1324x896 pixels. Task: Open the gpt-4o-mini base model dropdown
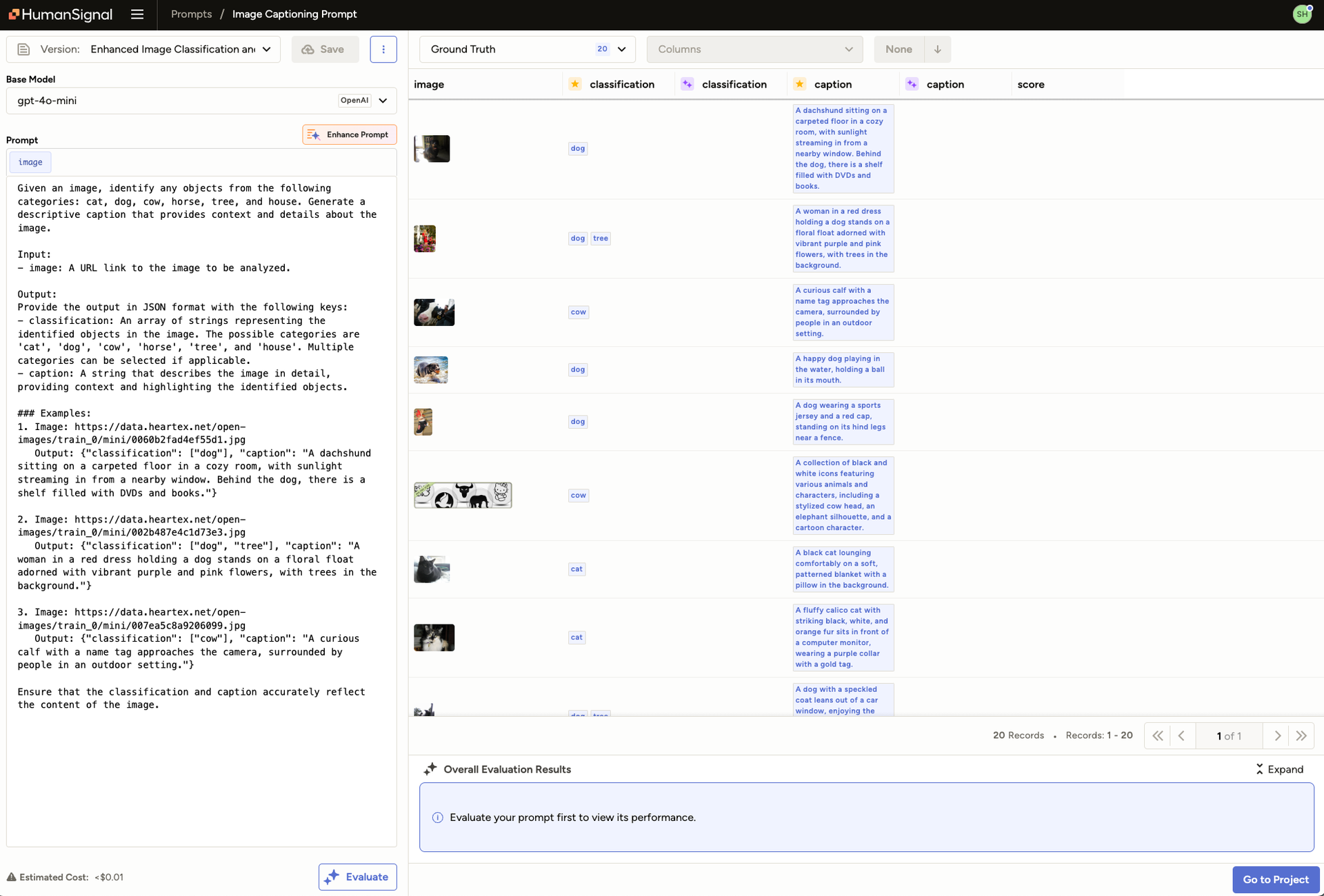pyautogui.click(x=201, y=101)
